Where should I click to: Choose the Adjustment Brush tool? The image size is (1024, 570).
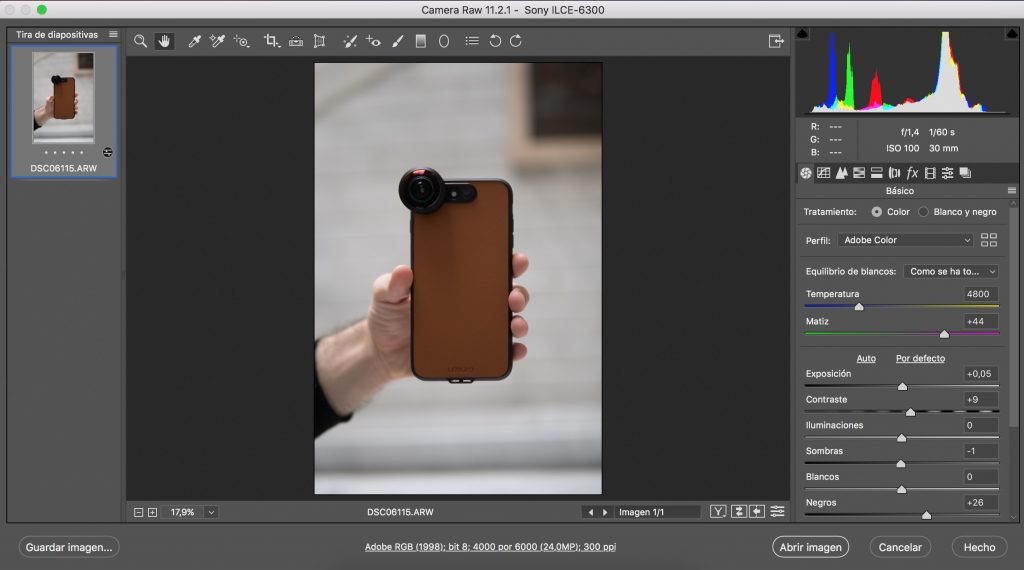tap(396, 41)
